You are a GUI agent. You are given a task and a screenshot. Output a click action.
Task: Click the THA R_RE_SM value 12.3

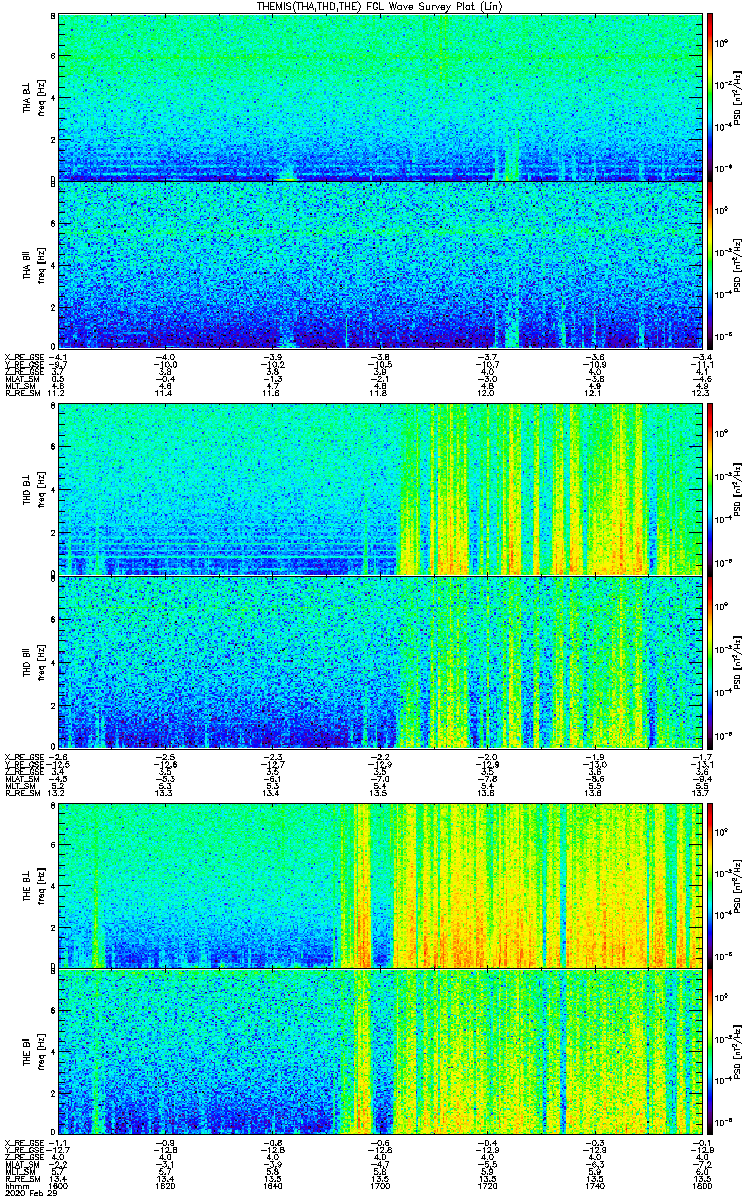coord(701,394)
